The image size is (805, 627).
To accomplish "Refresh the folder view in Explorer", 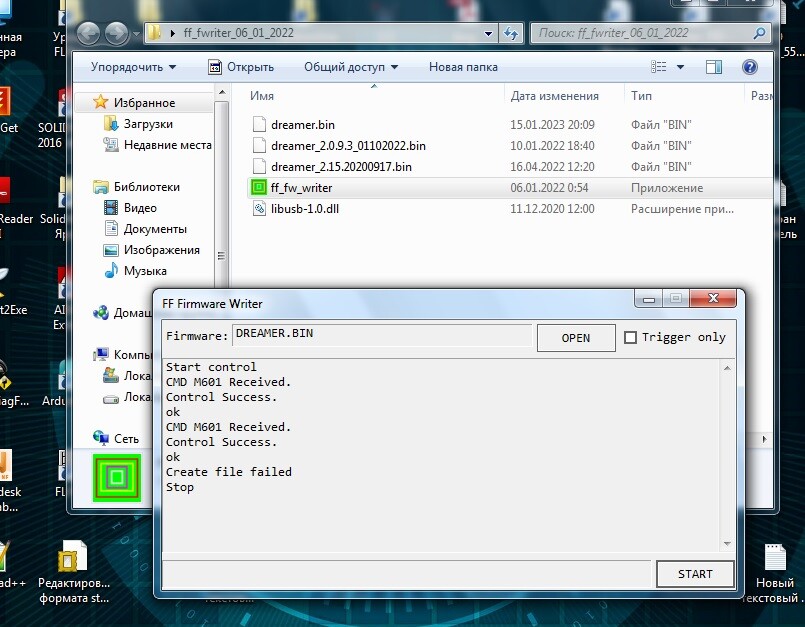I will point(511,34).
